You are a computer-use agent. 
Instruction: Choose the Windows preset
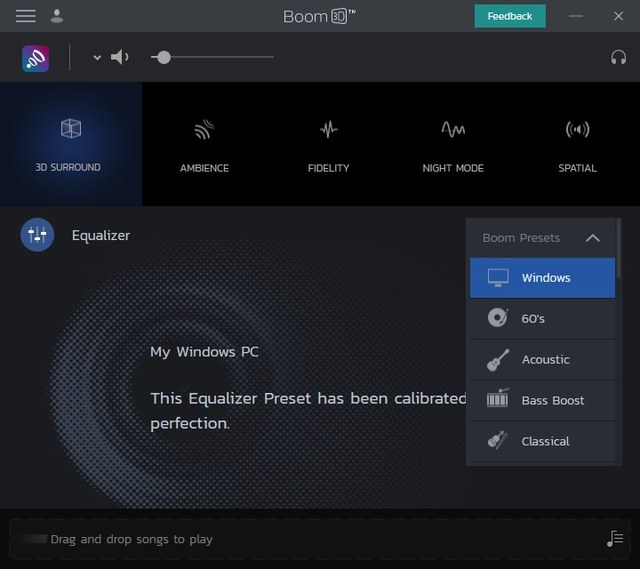pos(543,278)
